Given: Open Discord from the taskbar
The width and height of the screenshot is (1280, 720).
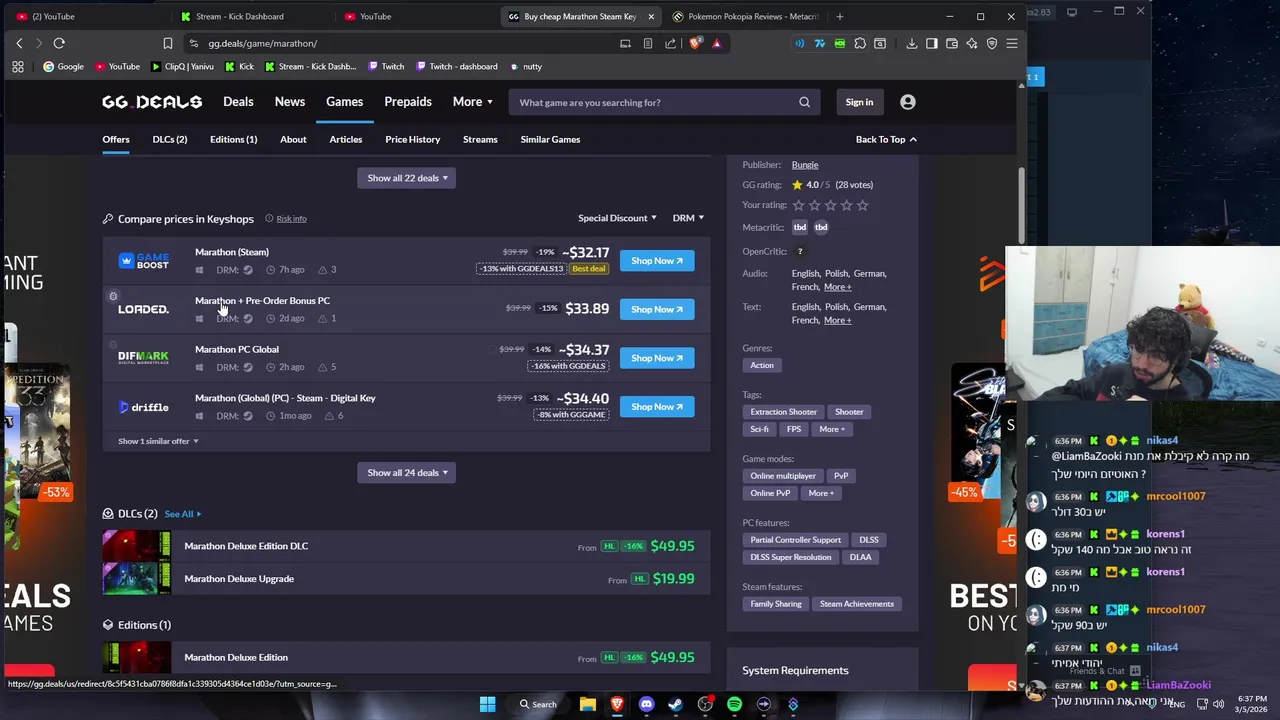Looking at the screenshot, I should [x=646, y=704].
